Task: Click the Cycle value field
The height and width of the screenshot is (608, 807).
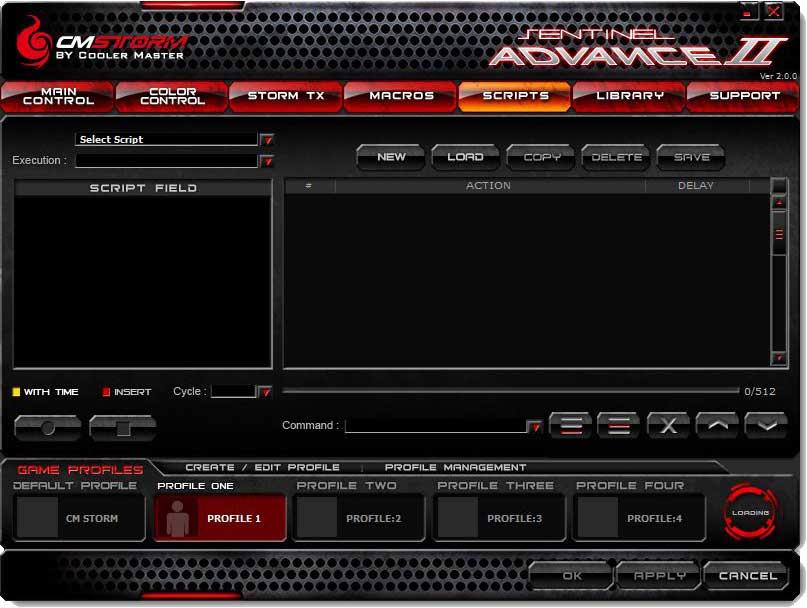Action: pyautogui.click(x=233, y=392)
